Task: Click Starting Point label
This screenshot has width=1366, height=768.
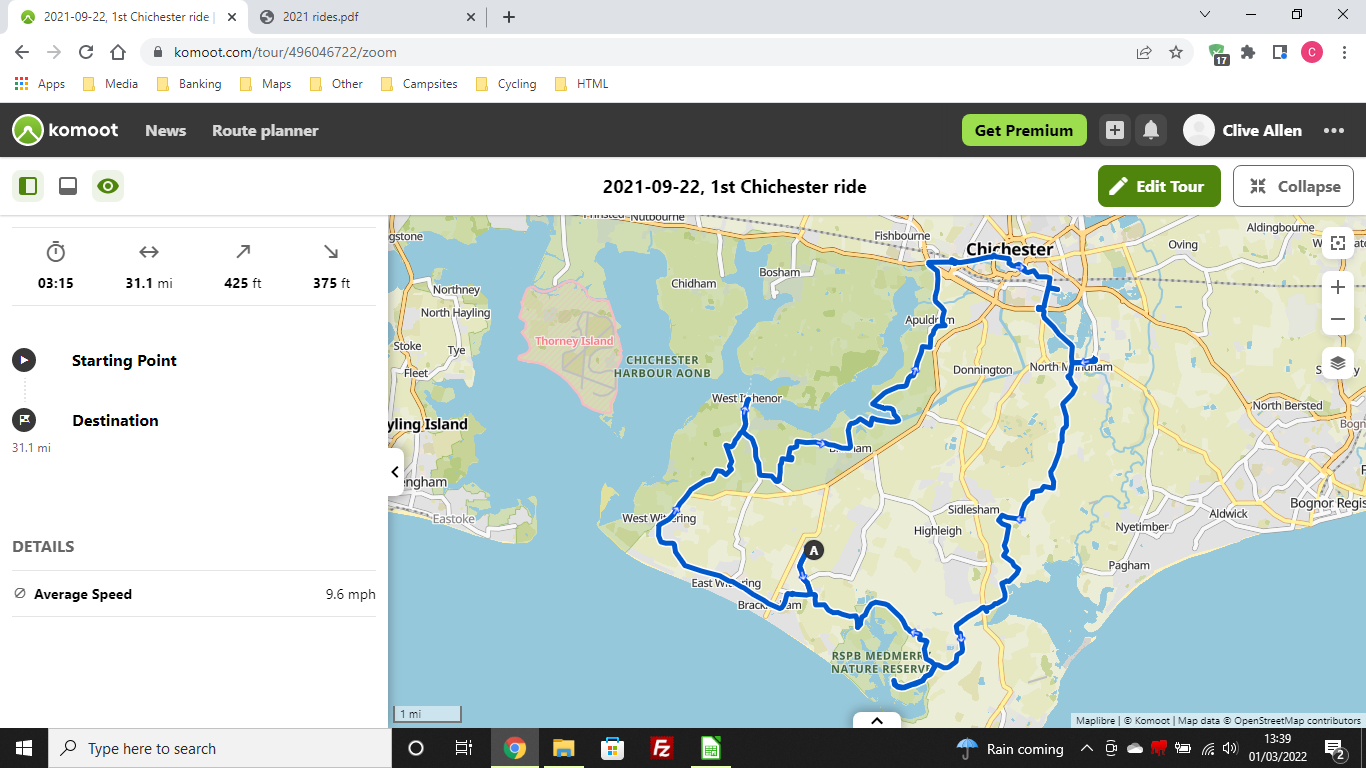Action: coord(124,360)
